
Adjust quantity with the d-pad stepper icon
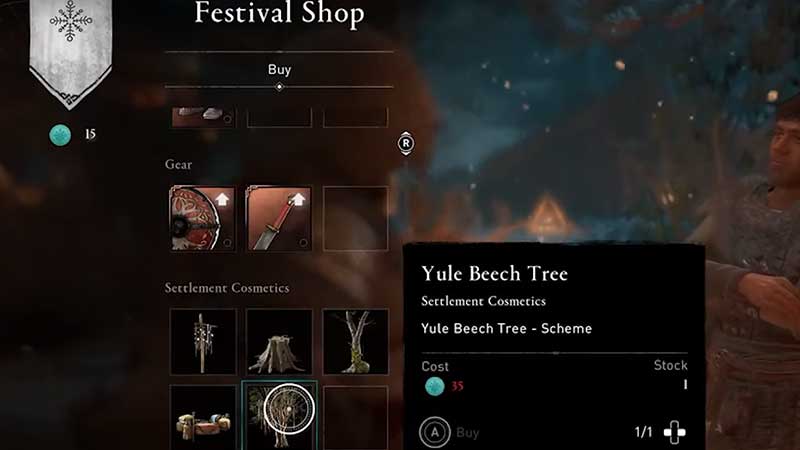[x=674, y=432]
